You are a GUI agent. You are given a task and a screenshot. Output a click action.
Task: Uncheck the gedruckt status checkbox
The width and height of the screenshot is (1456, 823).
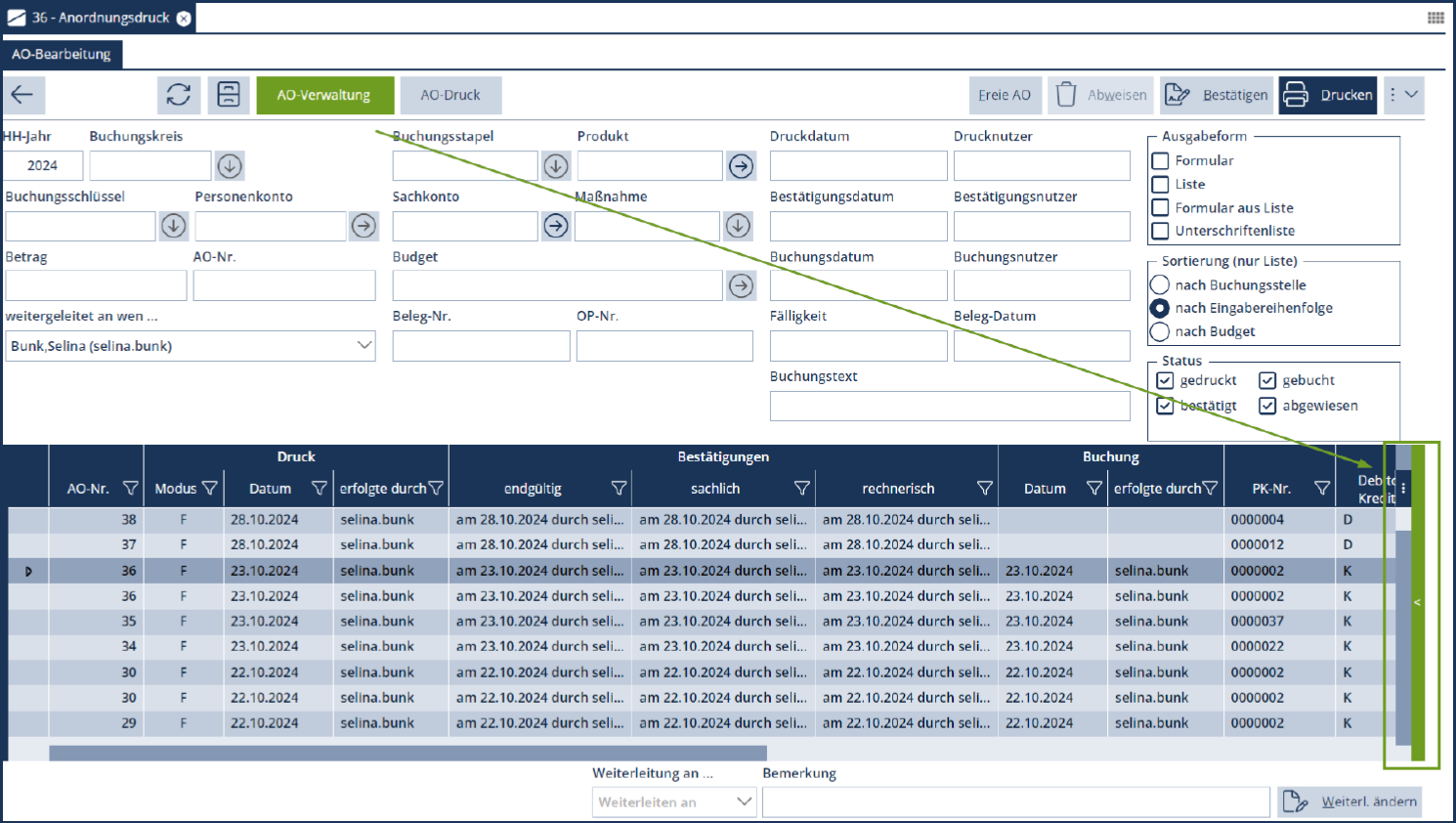click(x=1165, y=380)
